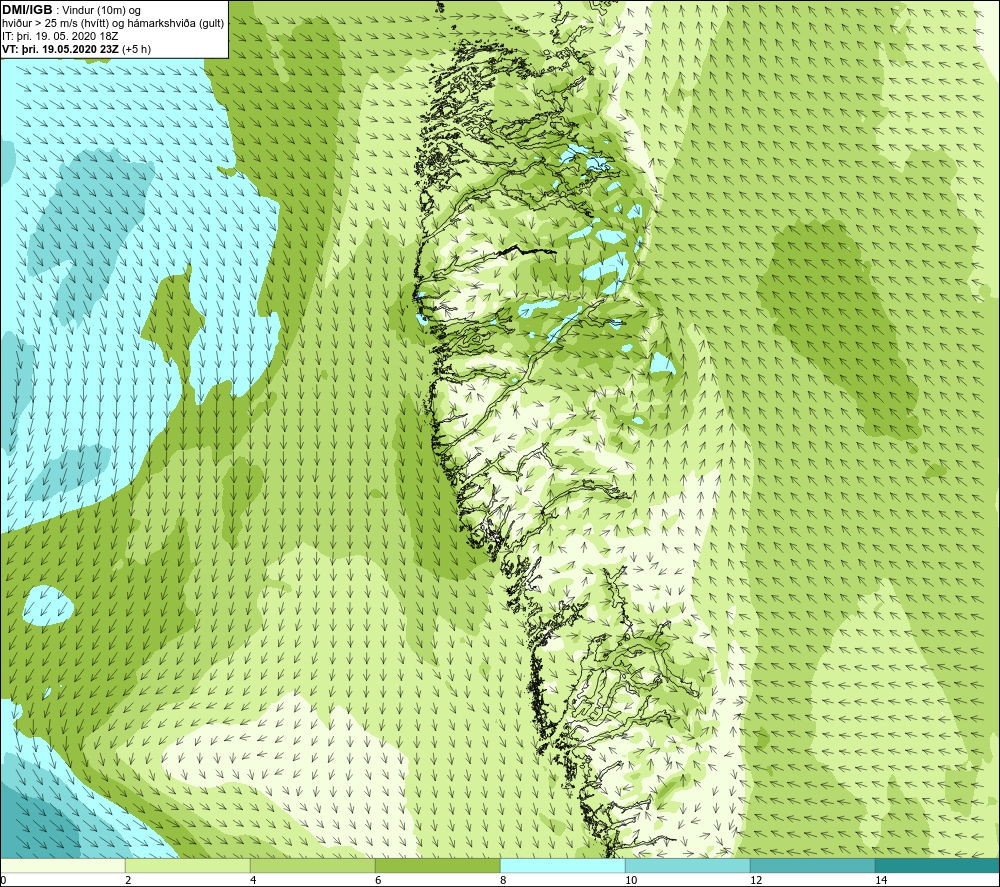The height and width of the screenshot is (887, 1000).
Task: Click the 'IT: þri. 19. 05. 2020 18Z' line
Action: [60, 36]
